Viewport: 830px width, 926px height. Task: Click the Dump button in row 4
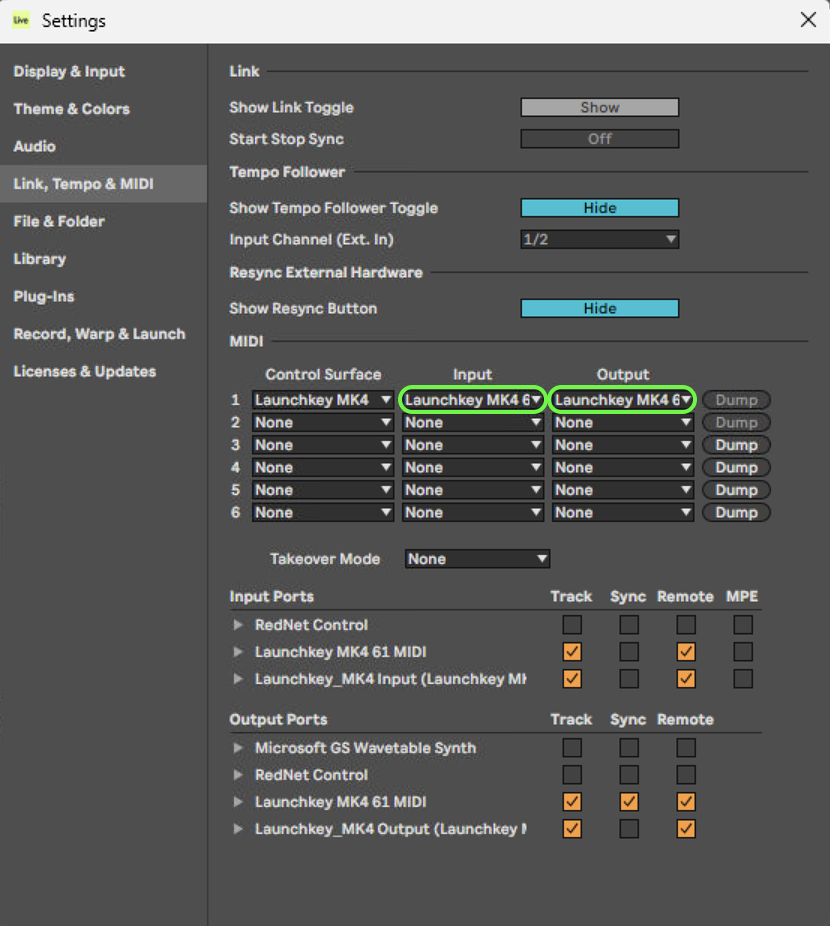(736, 467)
